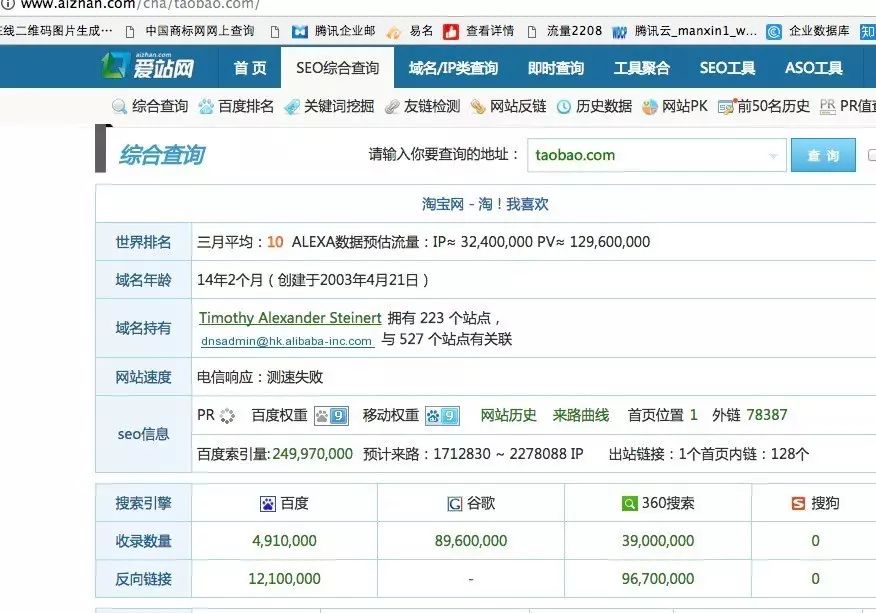876x613 pixels.
Task: Open the 网站历史 link
Action: [x=508, y=415]
